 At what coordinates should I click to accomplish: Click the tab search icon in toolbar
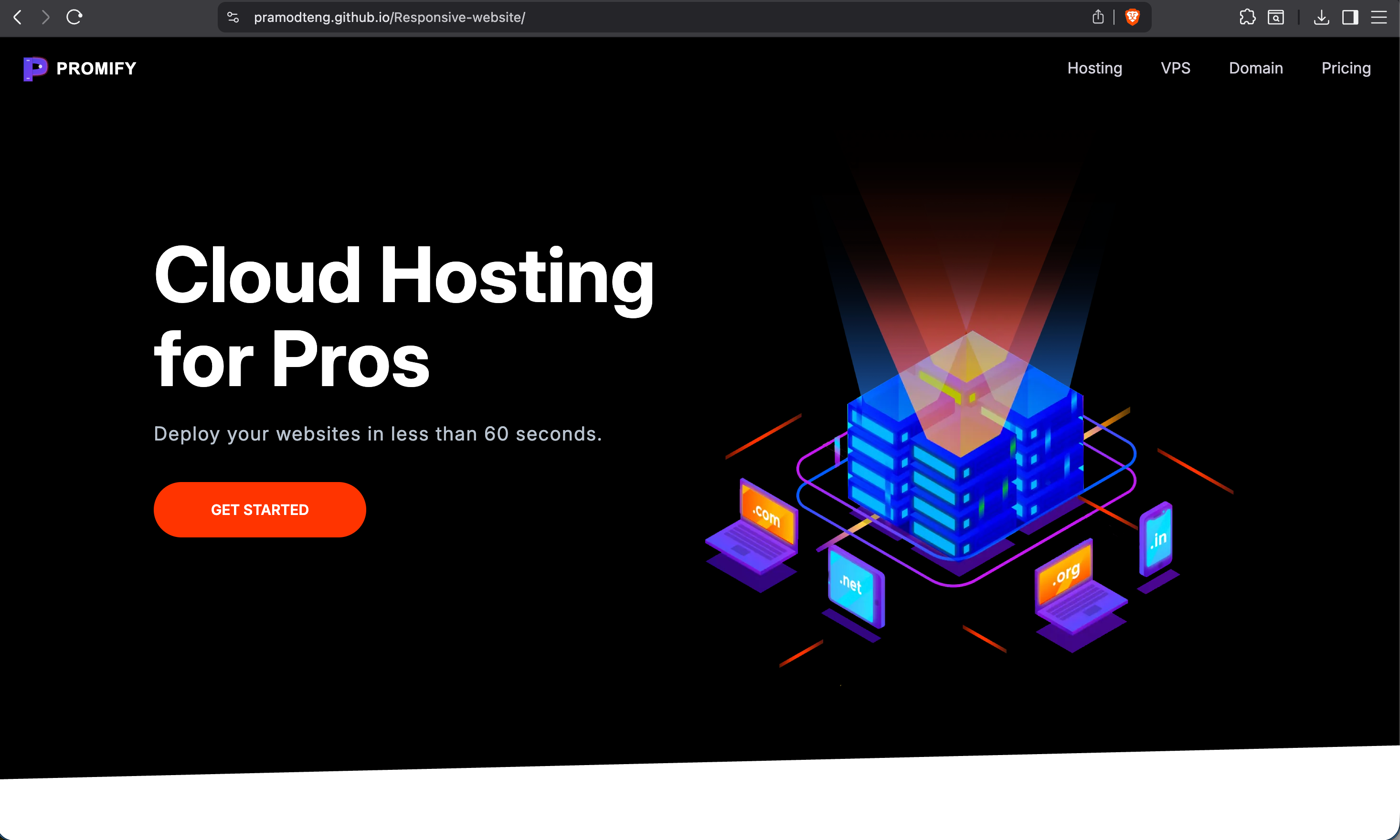(1275, 17)
